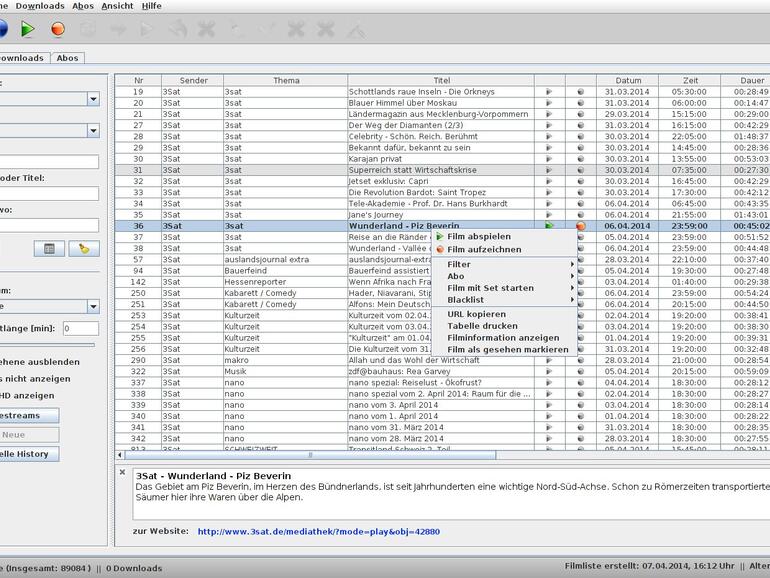The width and height of the screenshot is (770, 578).
Task: Click the play icon in row 19 Schottlands raue Inseln
Action: [x=549, y=92]
